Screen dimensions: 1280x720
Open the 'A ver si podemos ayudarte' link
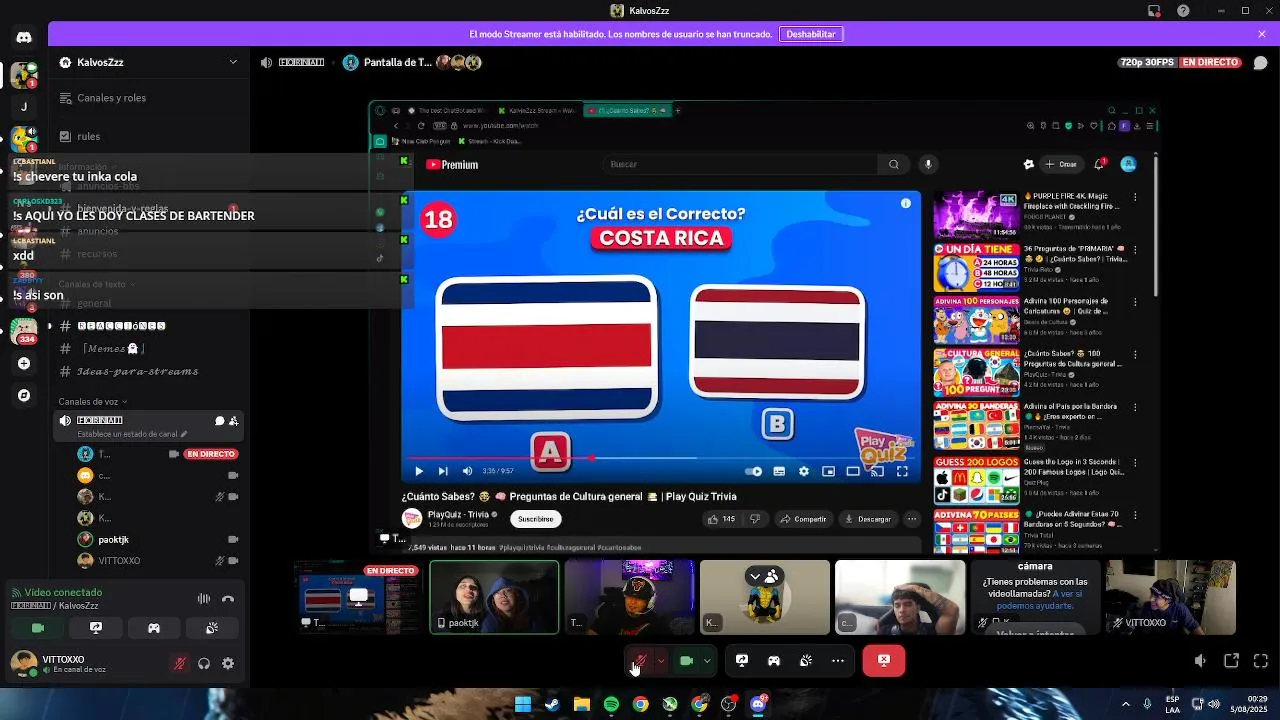pos(1039,599)
